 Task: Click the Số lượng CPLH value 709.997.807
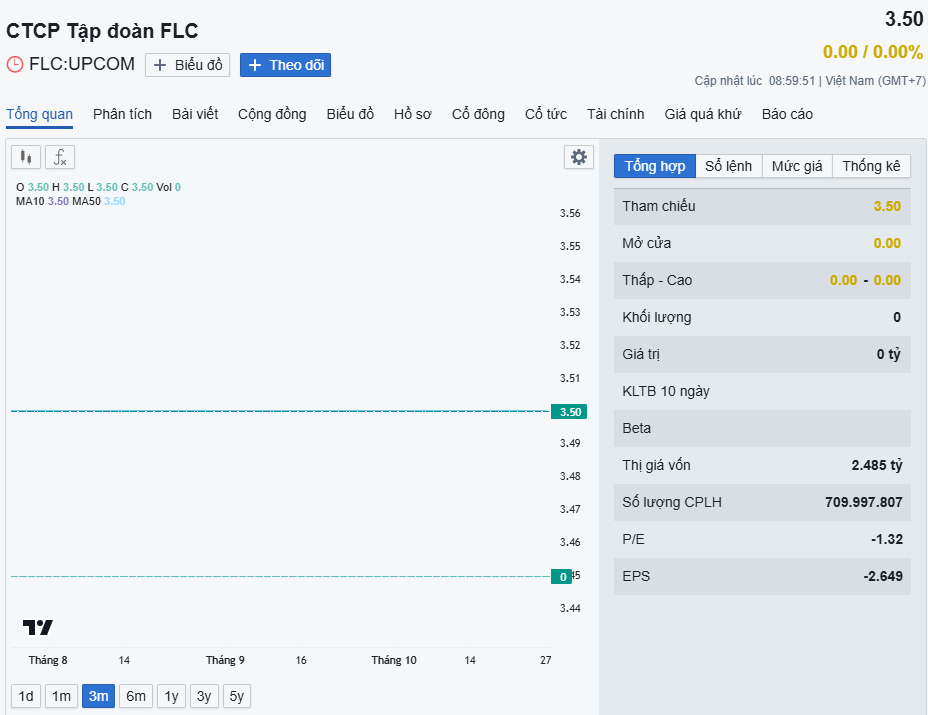pos(864,503)
